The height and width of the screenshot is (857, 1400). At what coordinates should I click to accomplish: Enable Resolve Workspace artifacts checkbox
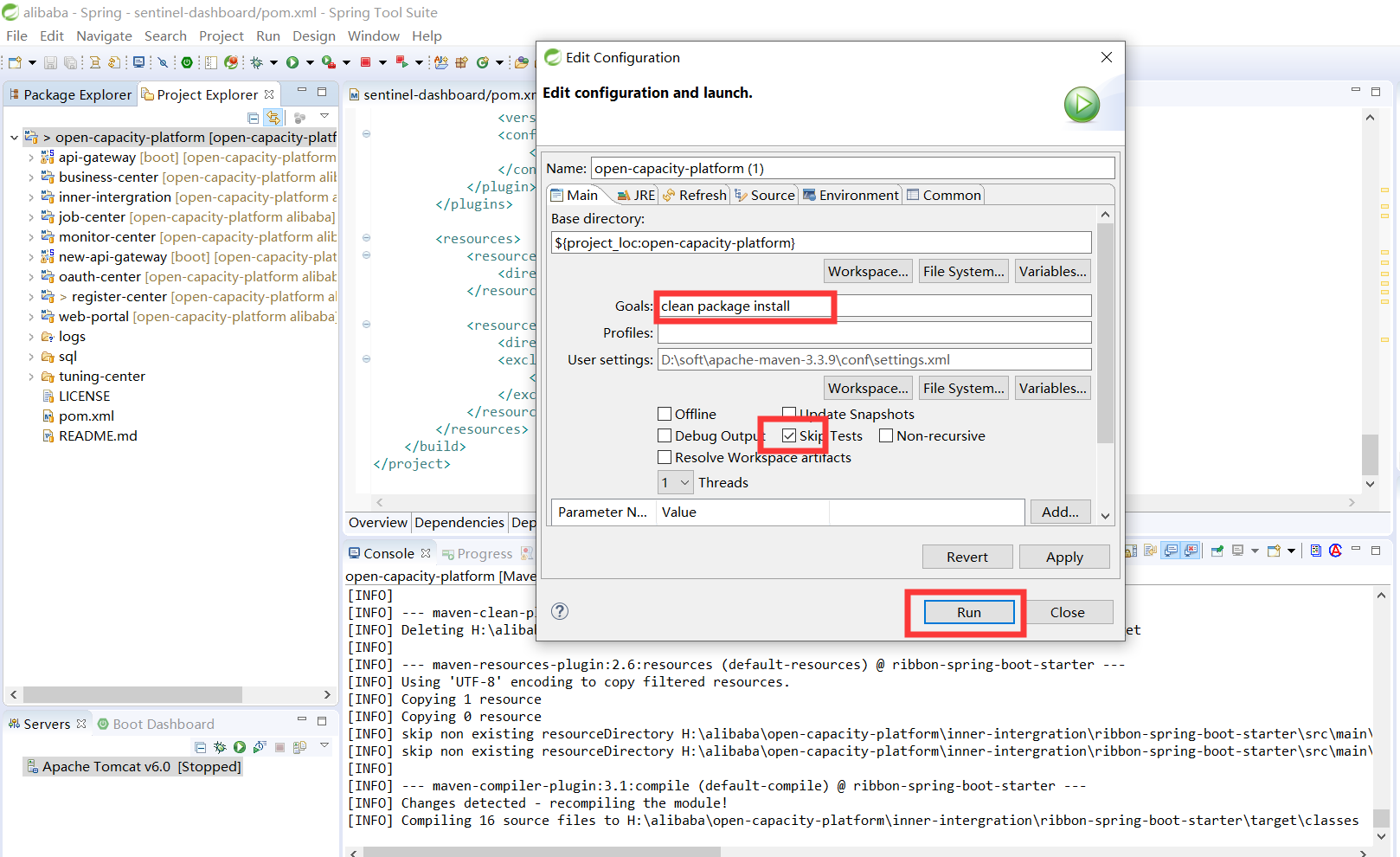(x=665, y=457)
